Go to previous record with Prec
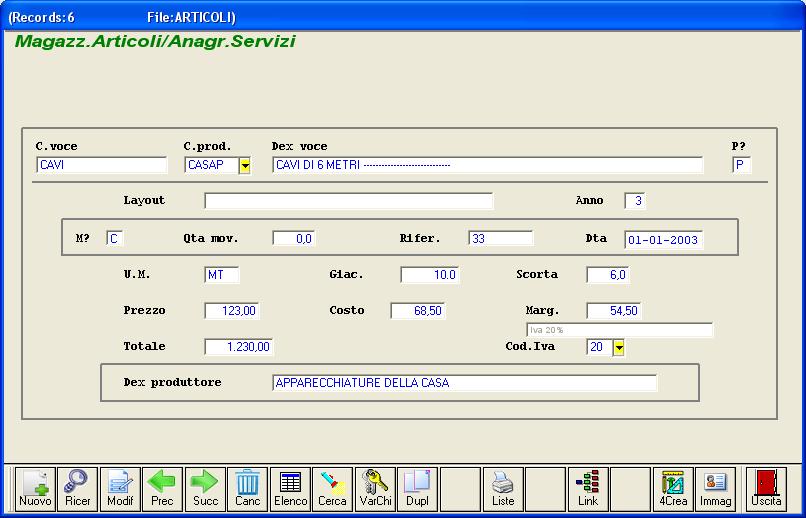The height and width of the screenshot is (518, 806). 162,489
